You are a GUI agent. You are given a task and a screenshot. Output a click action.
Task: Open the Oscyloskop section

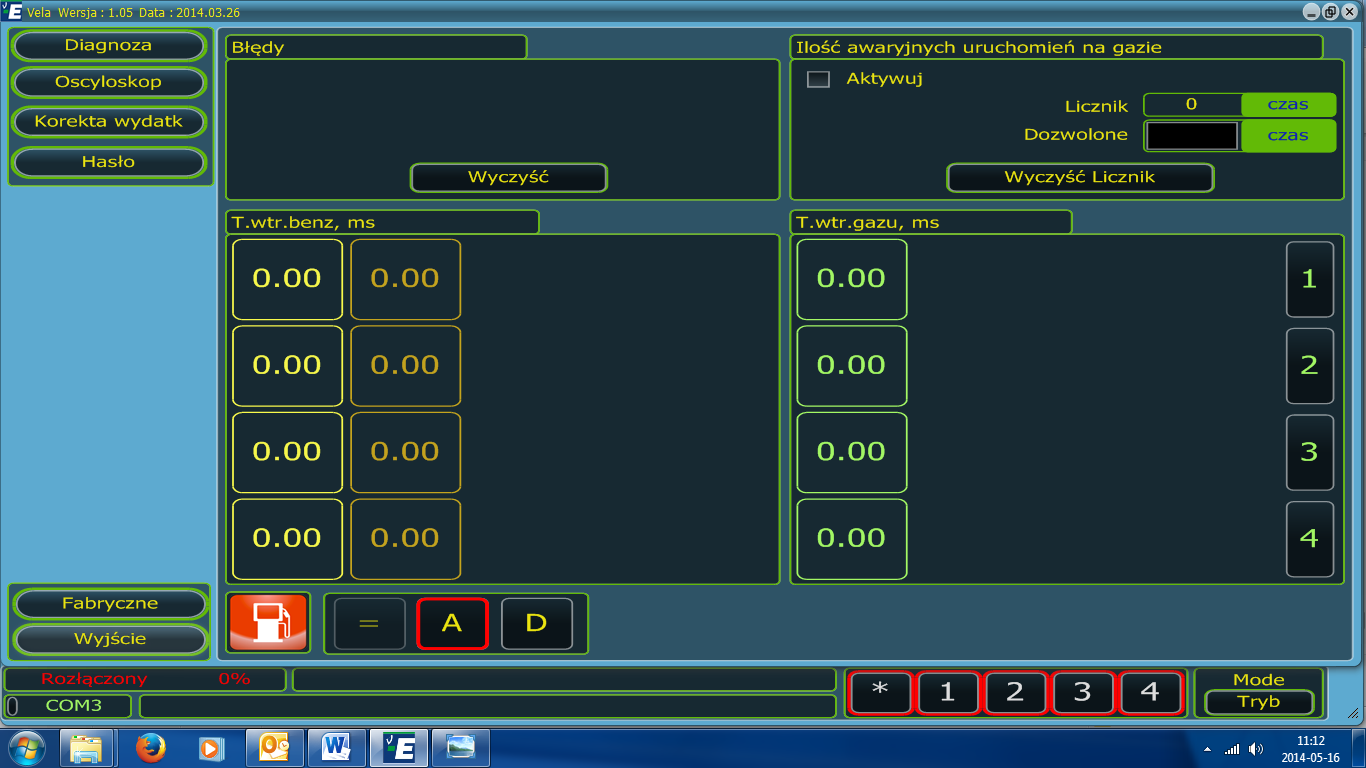pyautogui.click(x=108, y=82)
